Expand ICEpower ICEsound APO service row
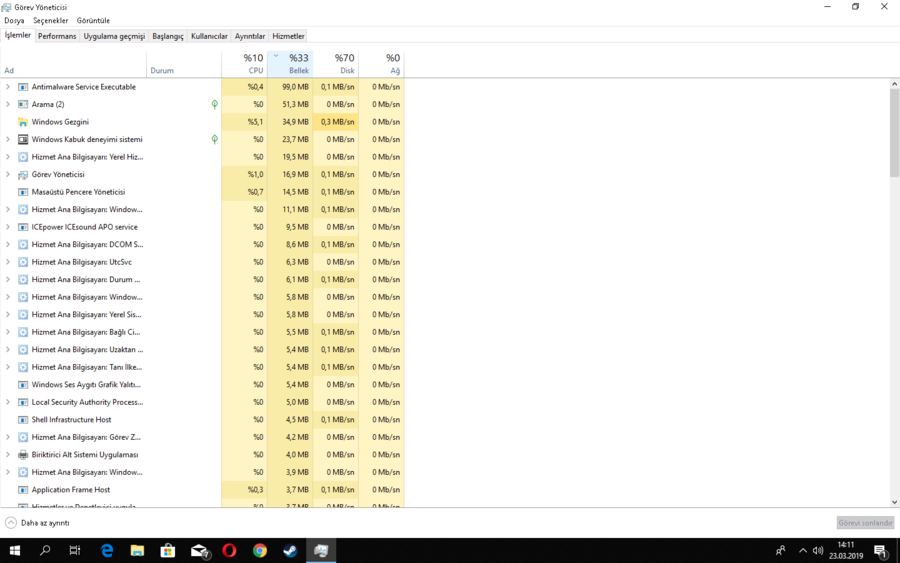Image resolution: width=900 pixels, height=563 pixels. coord(7,227)
